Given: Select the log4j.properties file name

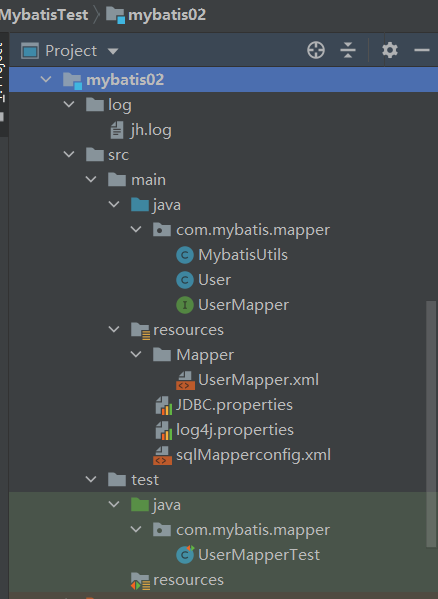Looking at the screenshot, I should click(x=235, y=430).
